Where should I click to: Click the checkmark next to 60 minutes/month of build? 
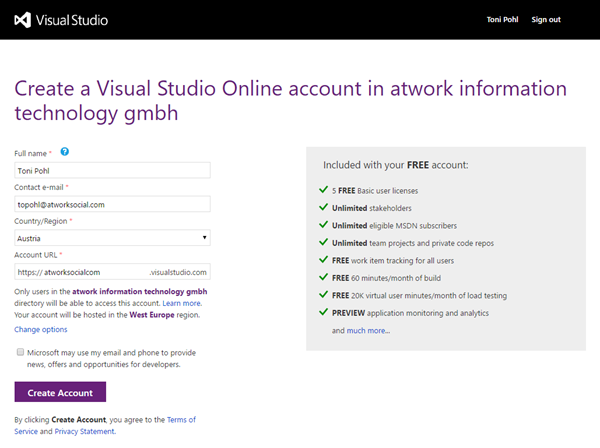[x=323, y=277]
